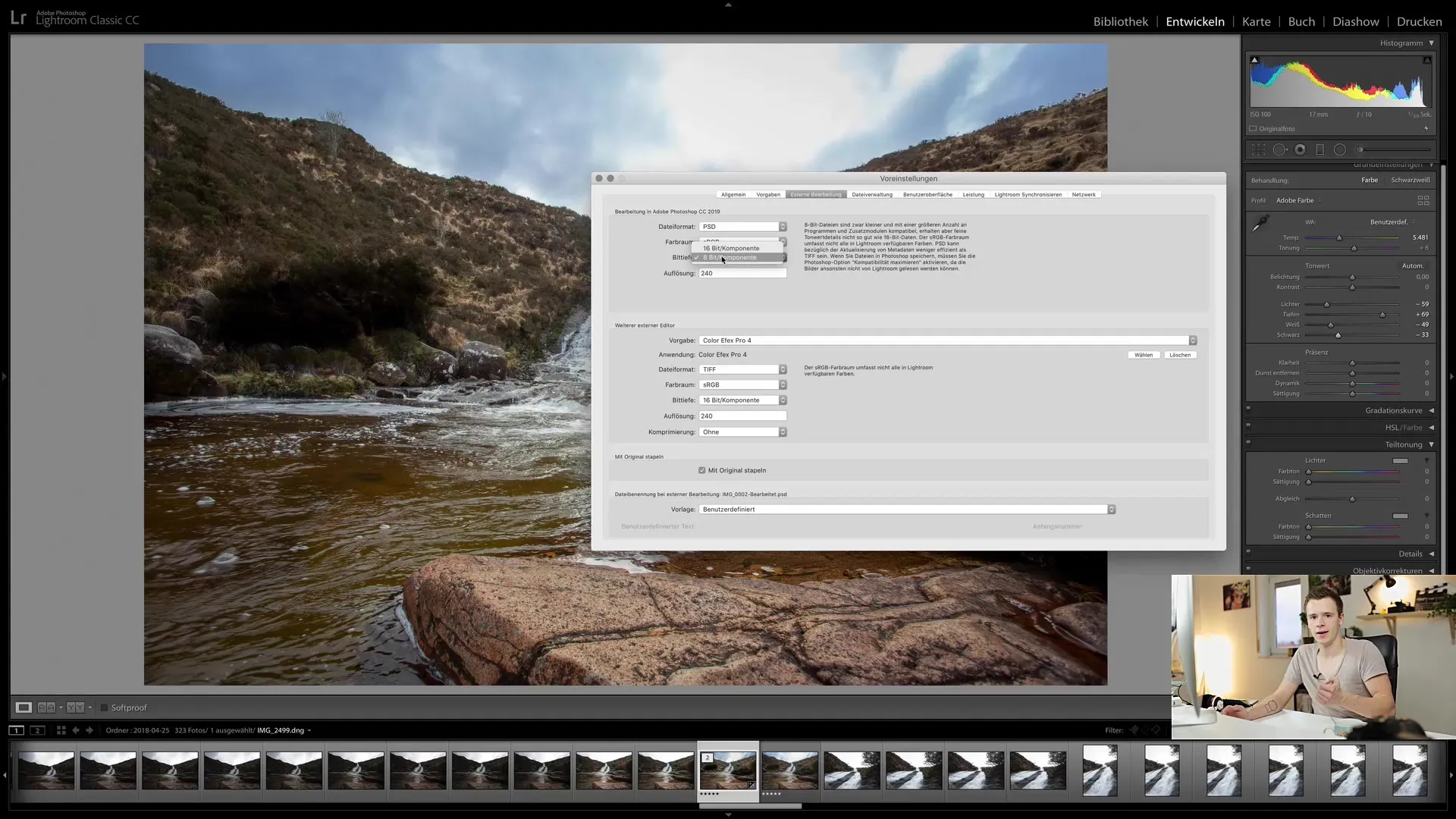Pick the white balance eyedropper
Screen dimensions: 1456x819
[x=1260, y=224]
